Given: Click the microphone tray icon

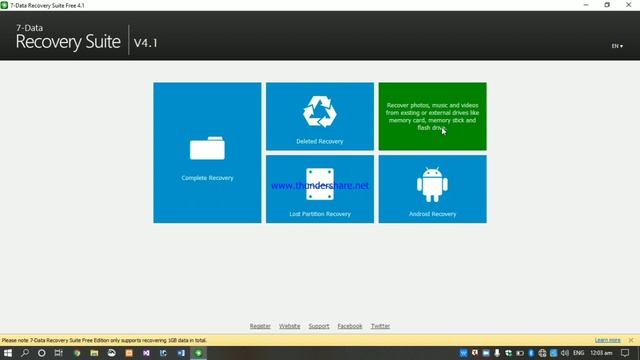Looking at the screenshot, I should tap(497, 353).
